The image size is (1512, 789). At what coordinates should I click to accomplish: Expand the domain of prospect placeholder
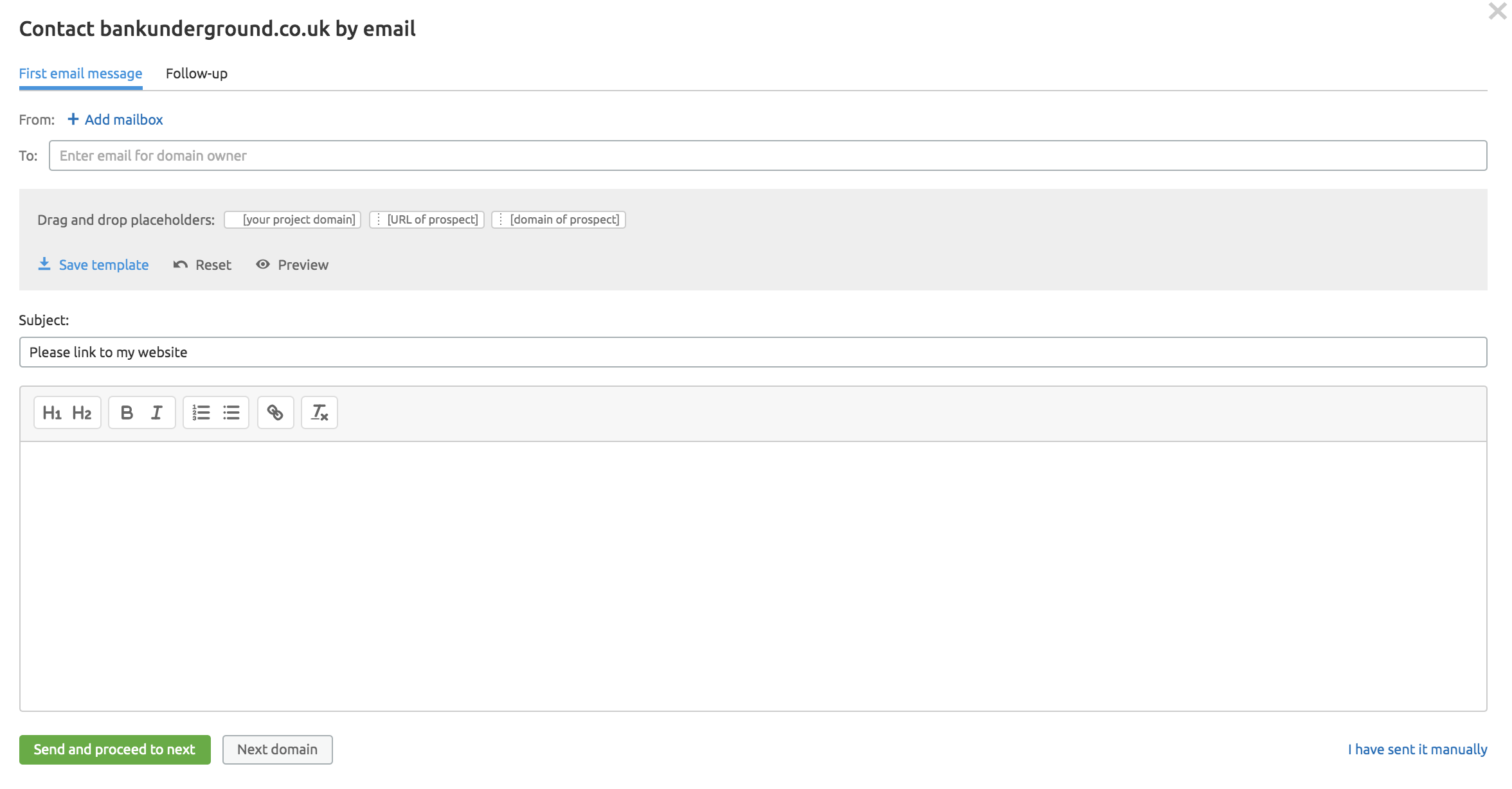click(x=499, y=219)
